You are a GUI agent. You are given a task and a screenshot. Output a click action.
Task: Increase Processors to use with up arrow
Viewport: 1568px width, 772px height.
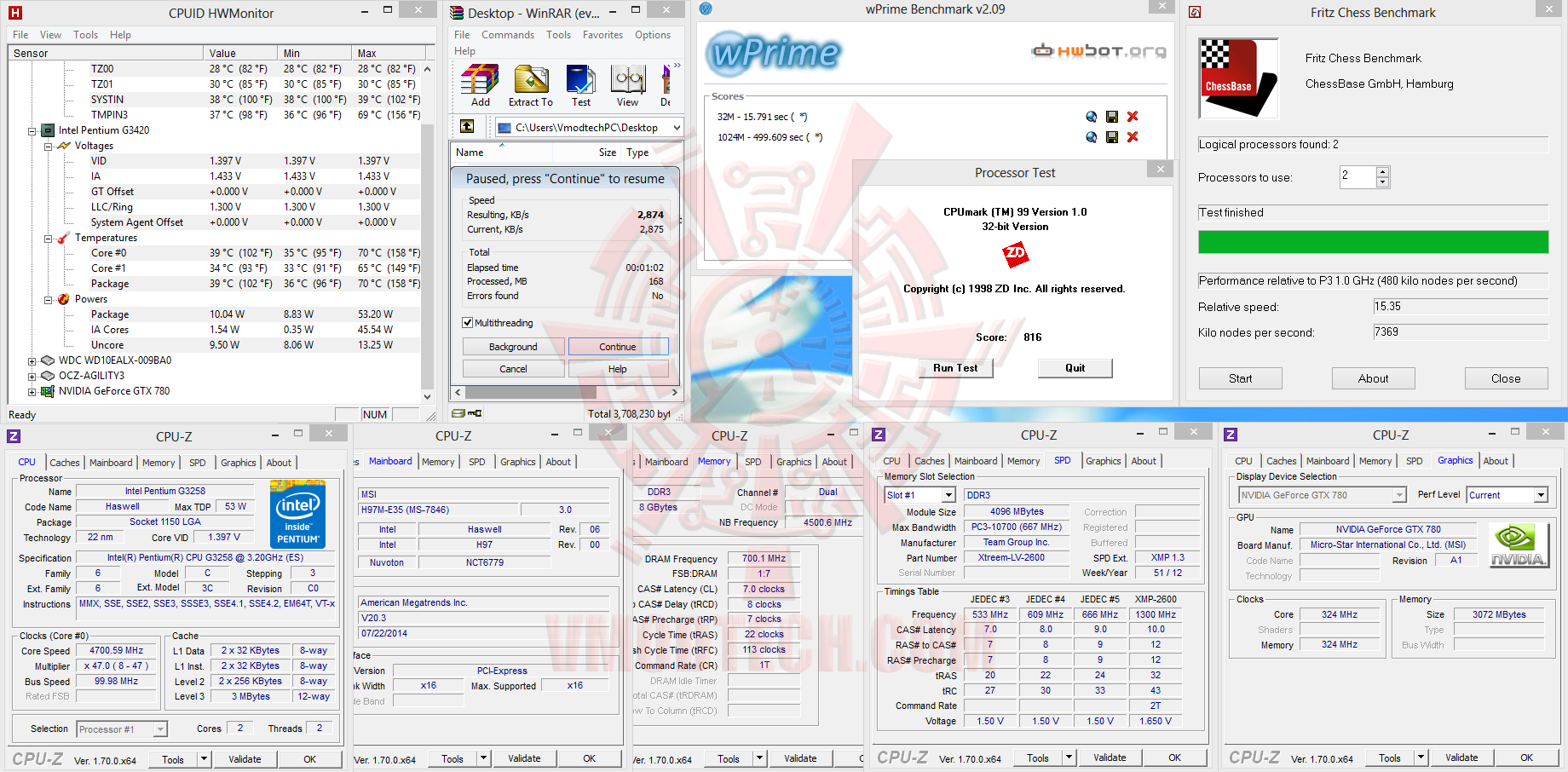click(x=1383, y=172)
